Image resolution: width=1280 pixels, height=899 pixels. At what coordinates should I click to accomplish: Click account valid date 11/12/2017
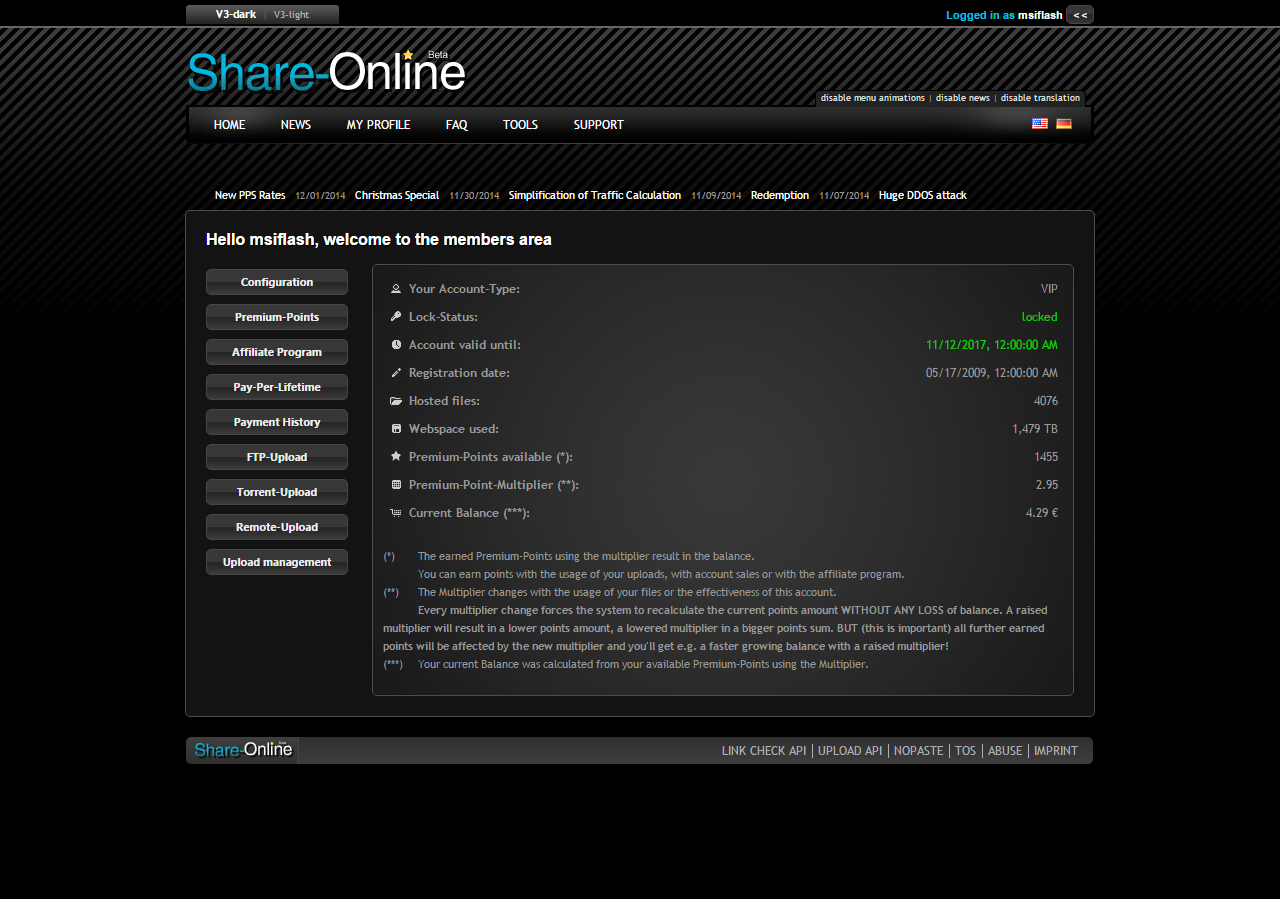coord(992,345)
